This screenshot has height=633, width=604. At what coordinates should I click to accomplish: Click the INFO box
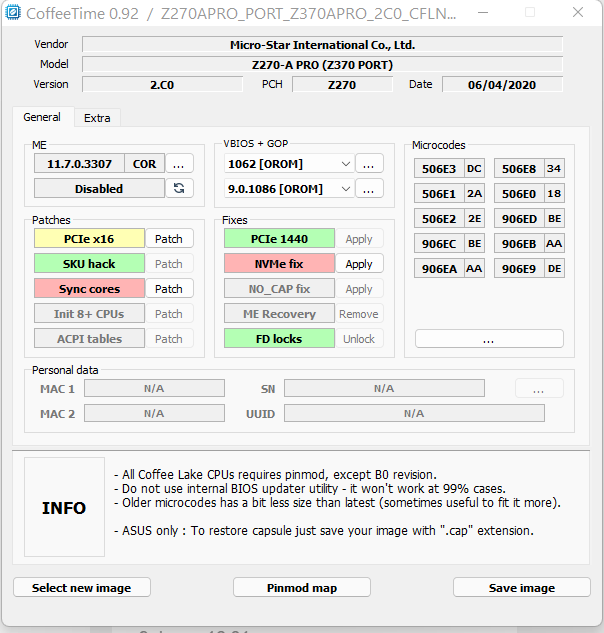(65, 507)
